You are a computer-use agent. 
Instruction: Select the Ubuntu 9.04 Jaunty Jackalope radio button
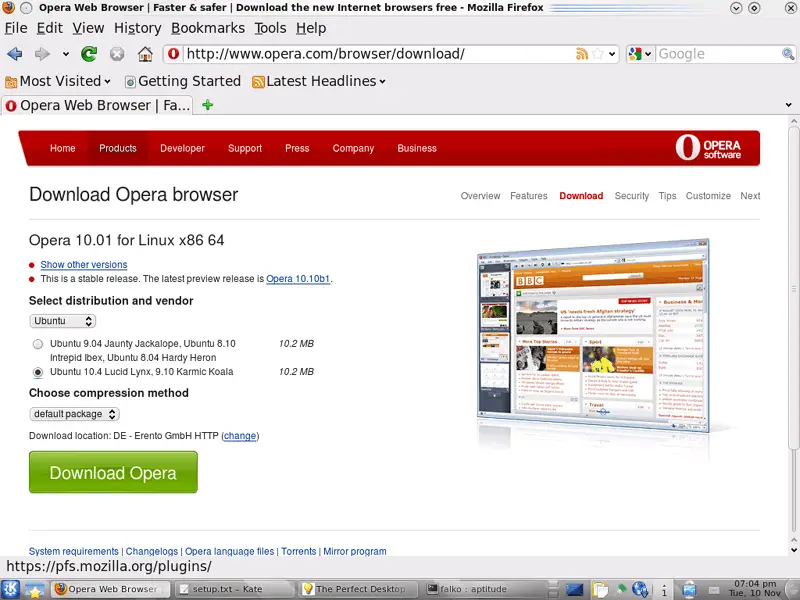coord(38,344)
